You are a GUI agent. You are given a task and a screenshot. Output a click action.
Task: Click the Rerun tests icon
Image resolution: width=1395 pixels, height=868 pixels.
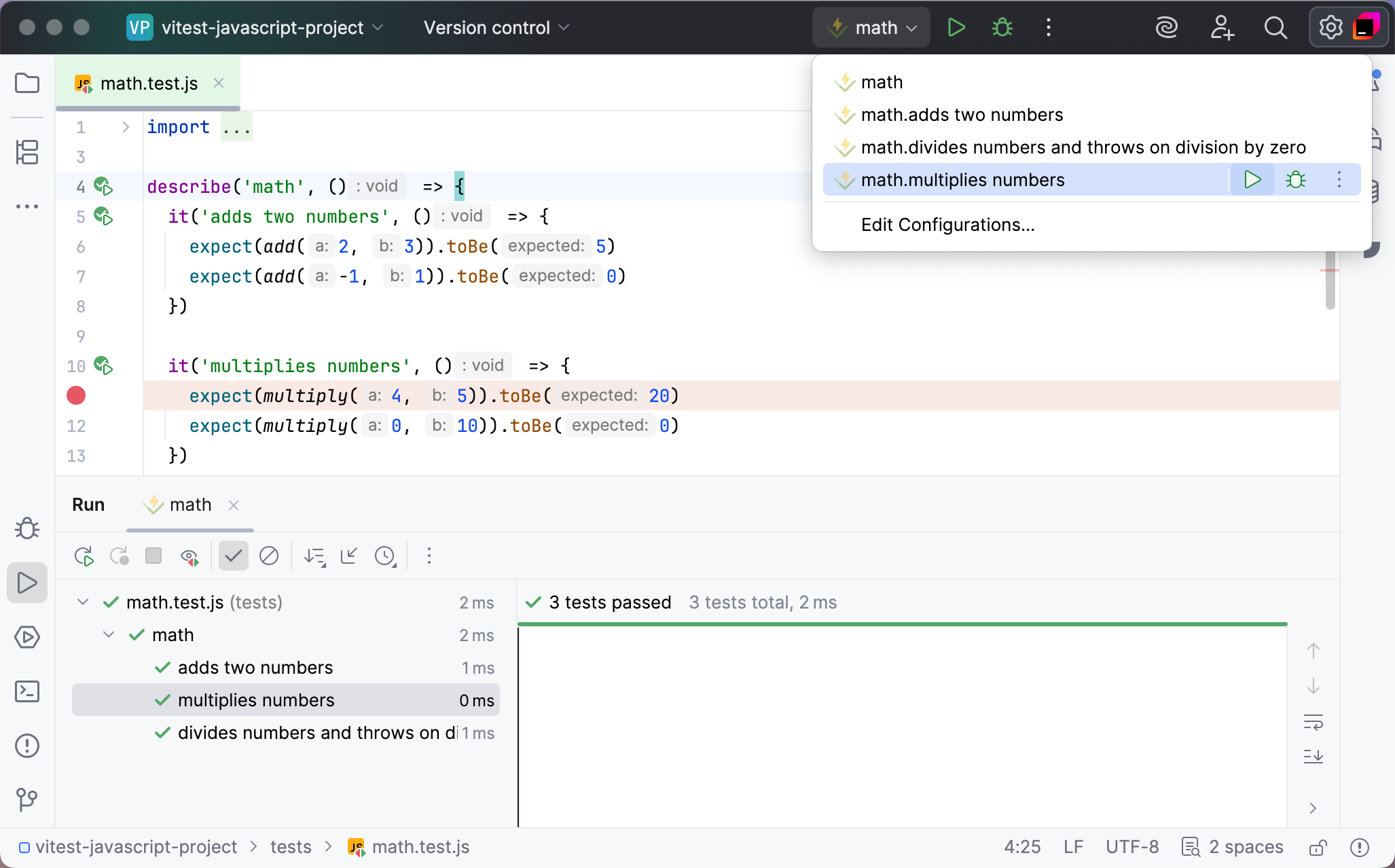pos(84,556)
